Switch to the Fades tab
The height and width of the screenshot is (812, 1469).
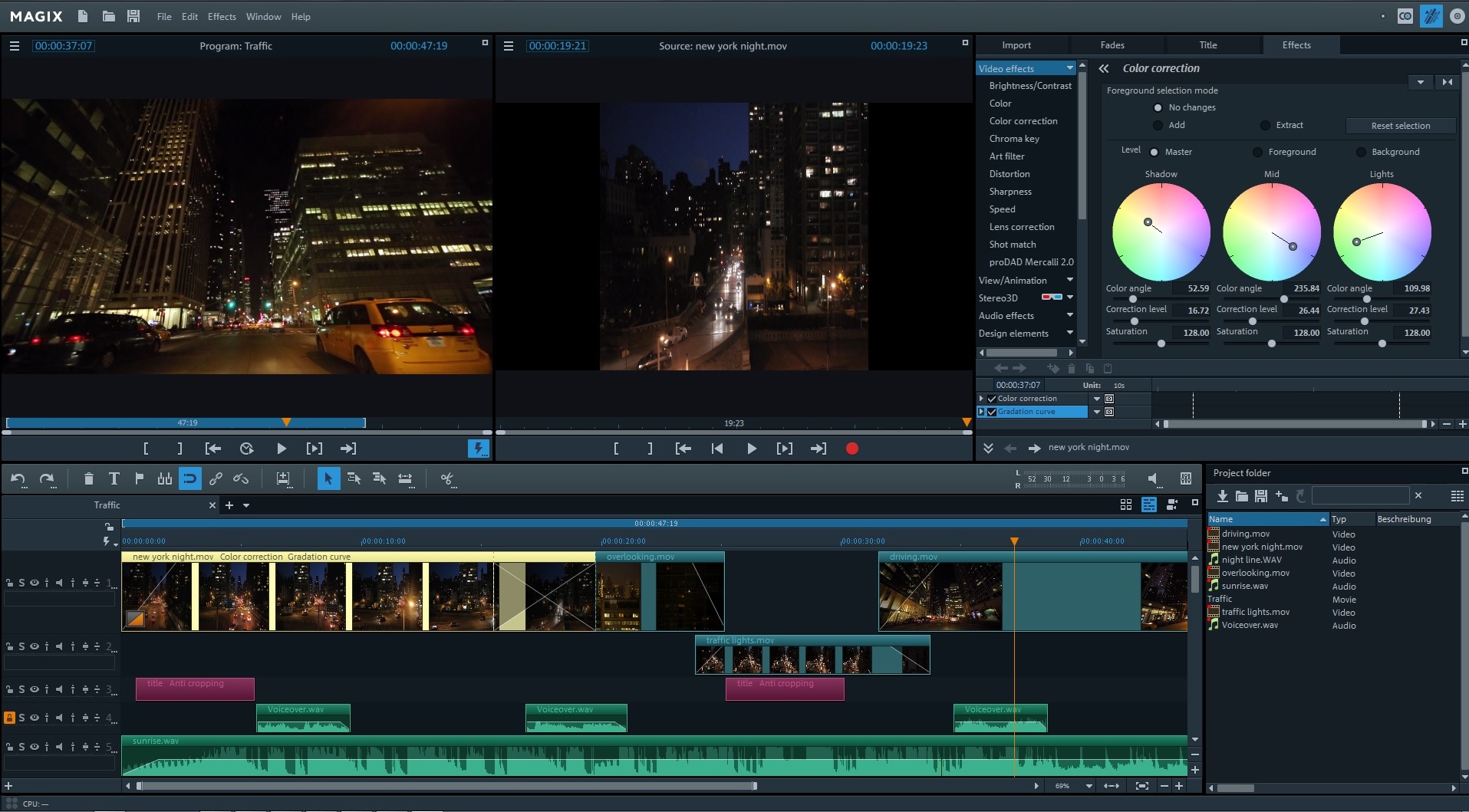pos(1114,44)
